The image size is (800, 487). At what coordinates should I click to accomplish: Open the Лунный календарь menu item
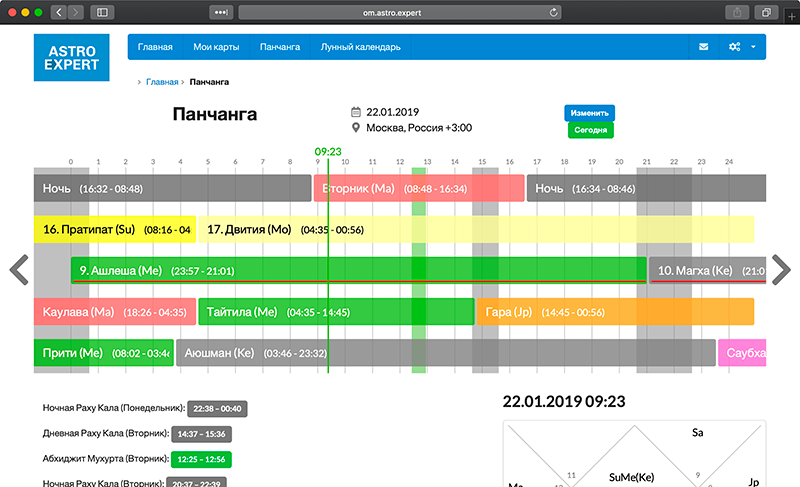click(360, 47)
